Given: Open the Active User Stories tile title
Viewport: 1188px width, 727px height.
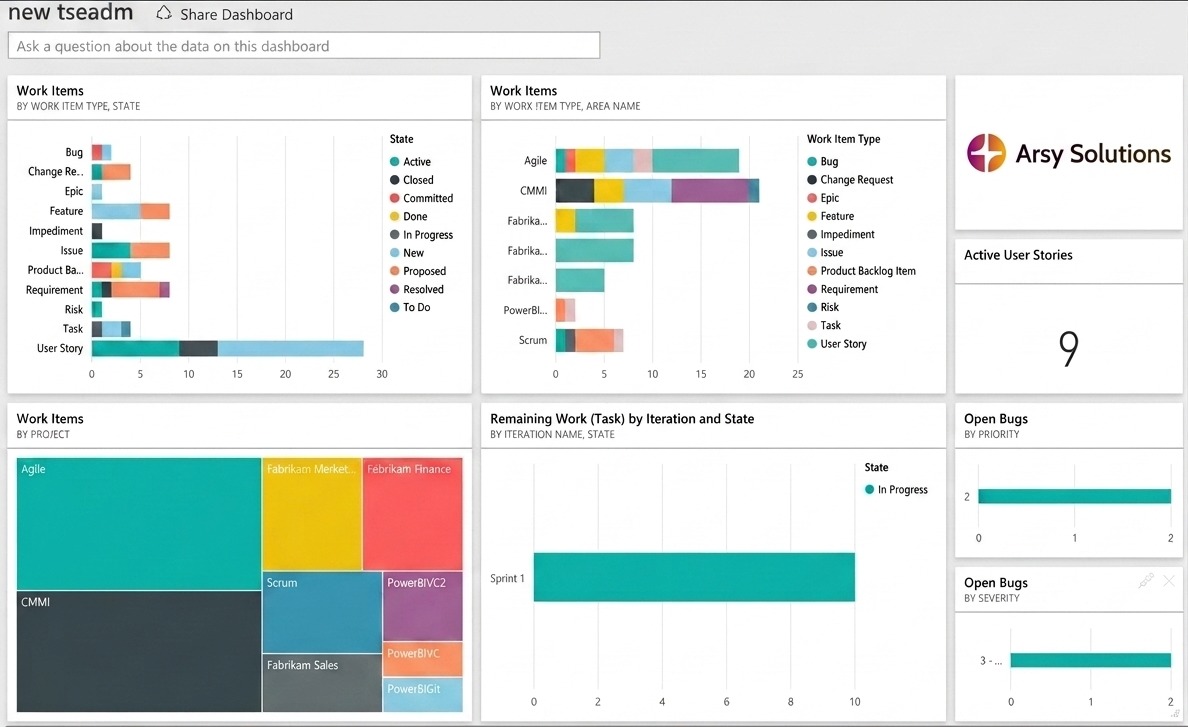Looking at the screenshot, I should [x=1018, y=255].
